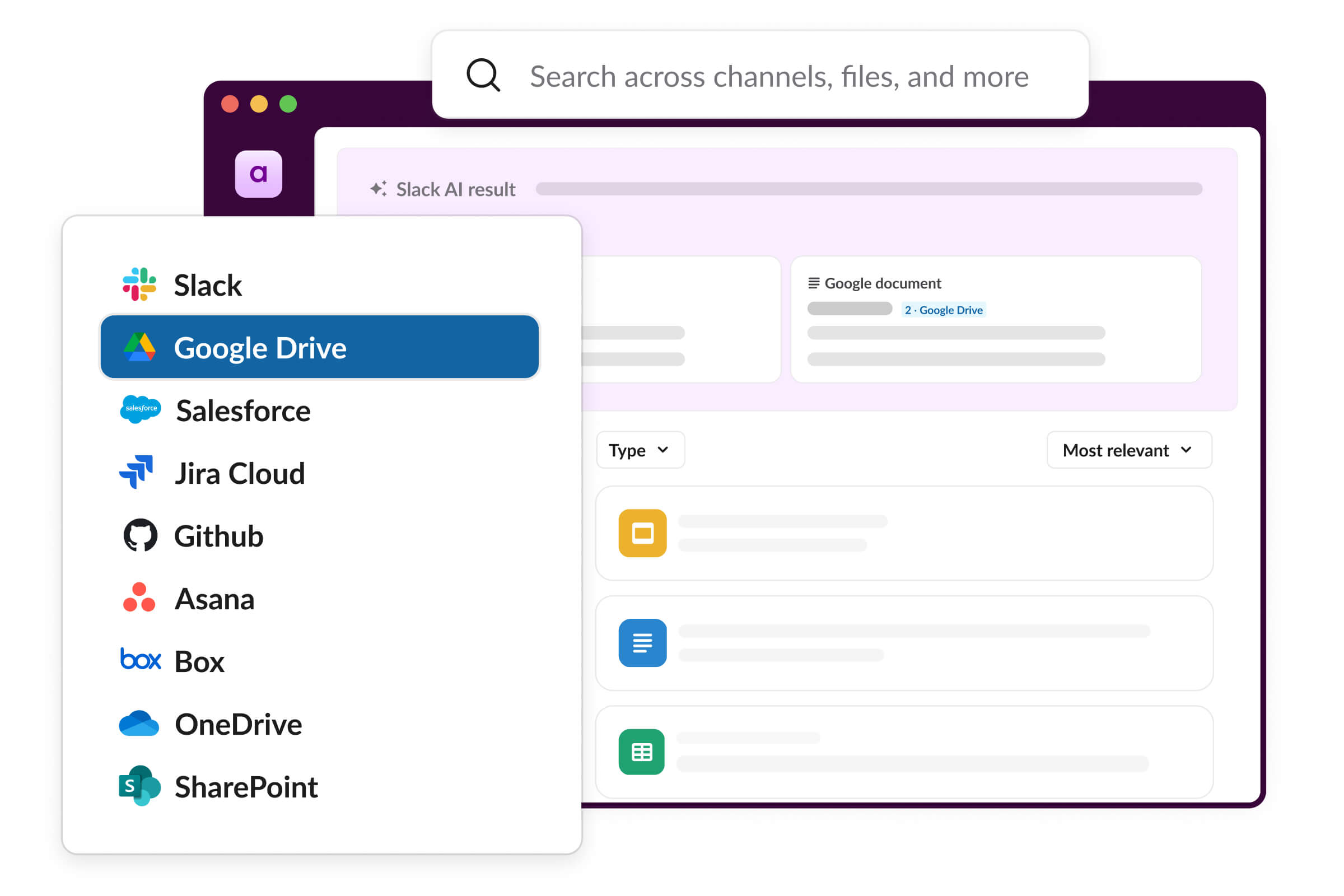1344x896 pixels.
Task: Select the Salesforce cloud icon
Action: 140,409
